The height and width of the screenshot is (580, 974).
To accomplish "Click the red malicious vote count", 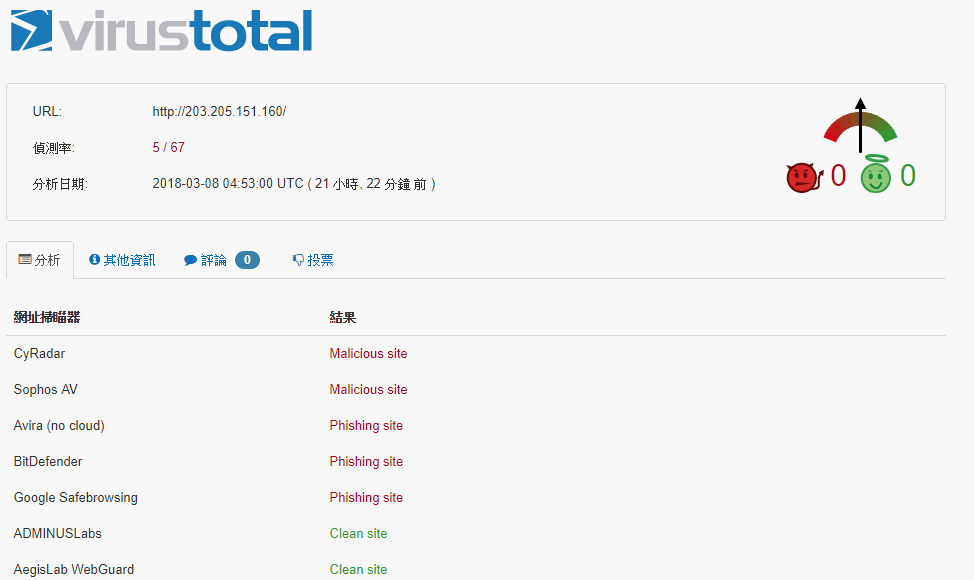I will coord(838,176).
